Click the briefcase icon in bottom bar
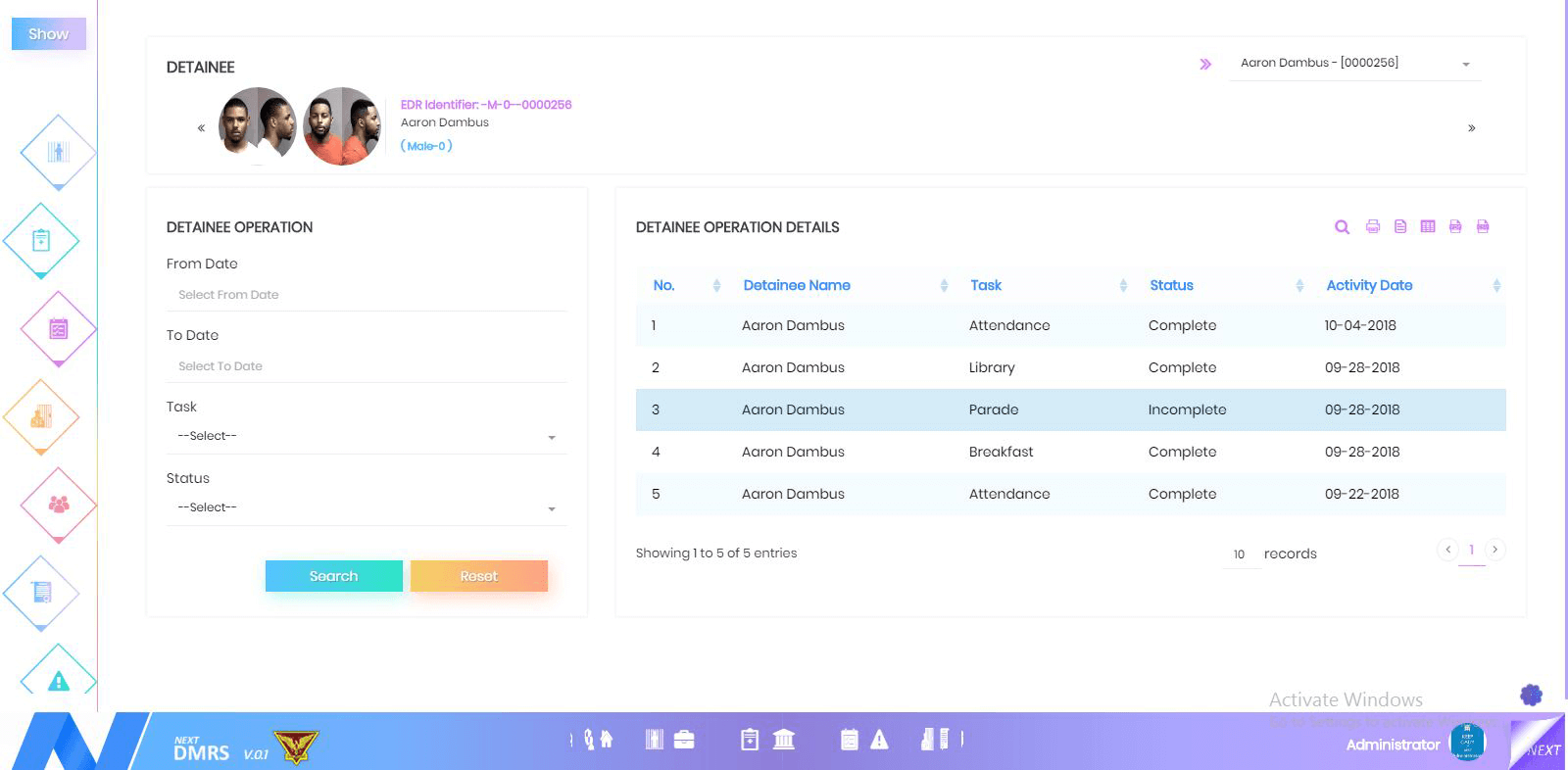Viewport: 1568px width, 770px height. (x=684, y=740)
